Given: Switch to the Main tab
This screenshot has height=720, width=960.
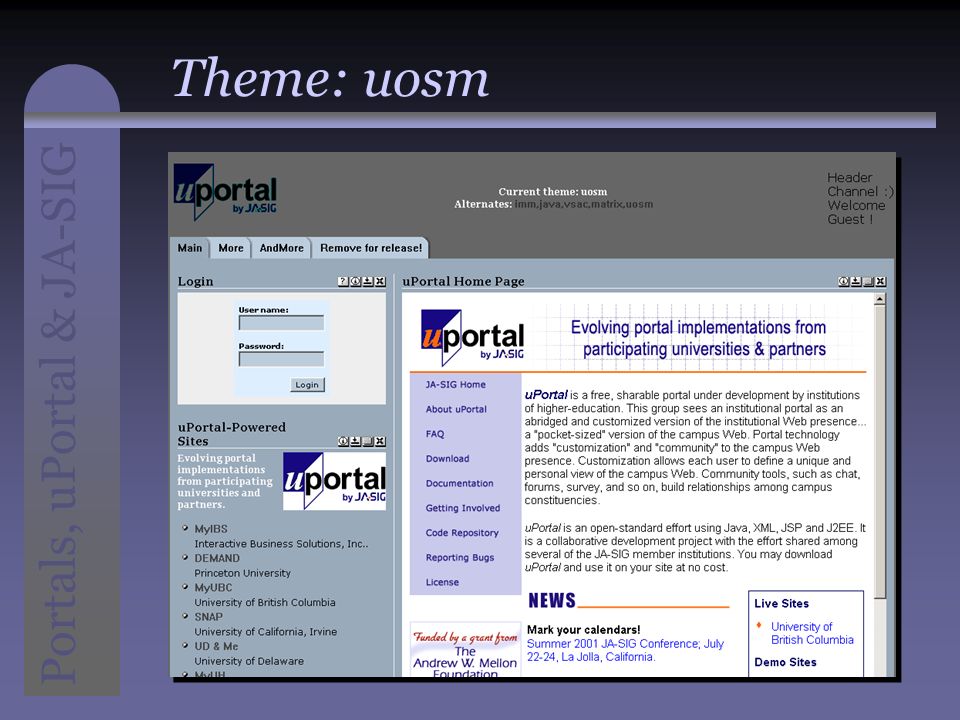Looking at the screenshot, I should click(x=190, y=248).
